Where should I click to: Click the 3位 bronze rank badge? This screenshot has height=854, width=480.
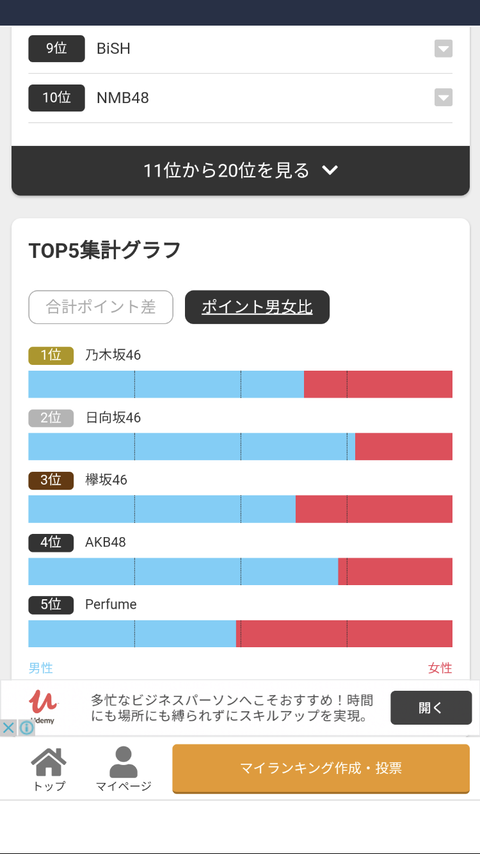(x=51, y=480)
